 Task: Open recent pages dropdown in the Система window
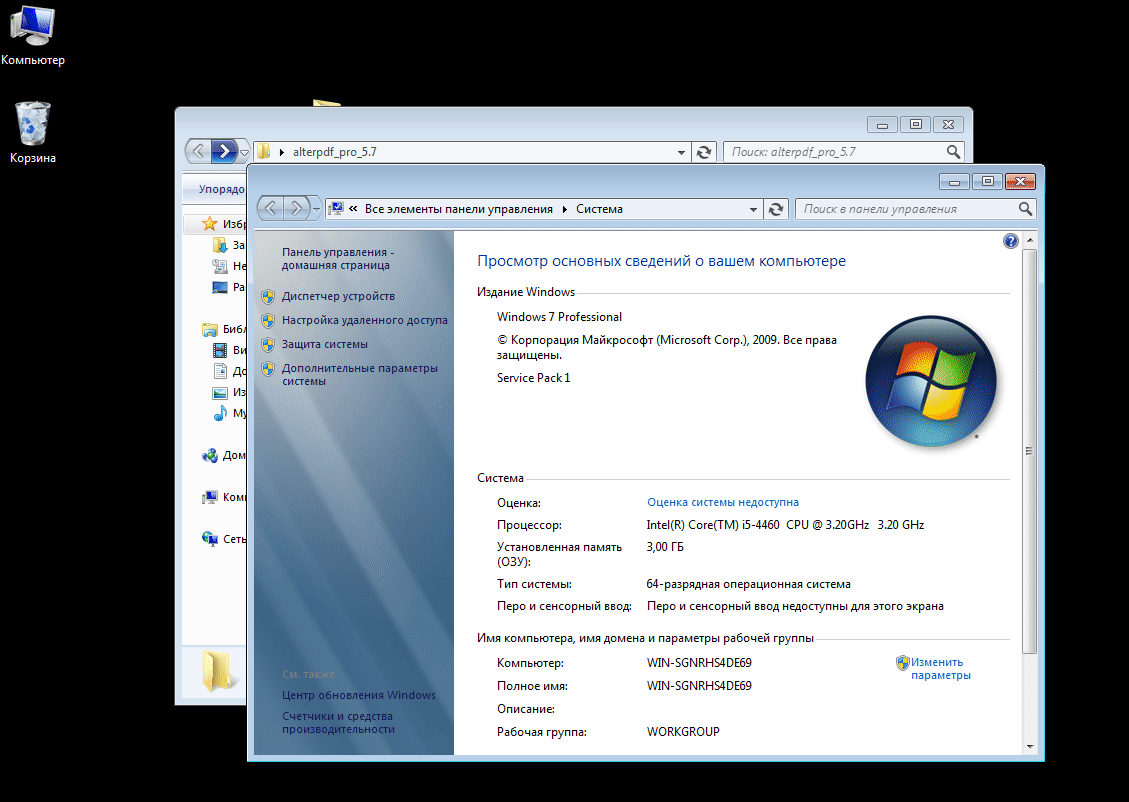click(316, 209)
